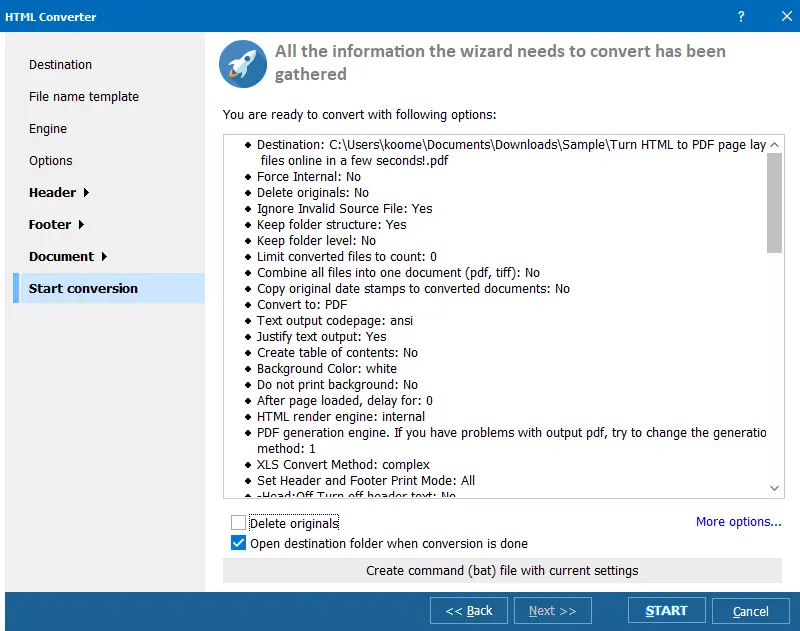
Task: Click the Cancel button
Action: tap(751, 611)
